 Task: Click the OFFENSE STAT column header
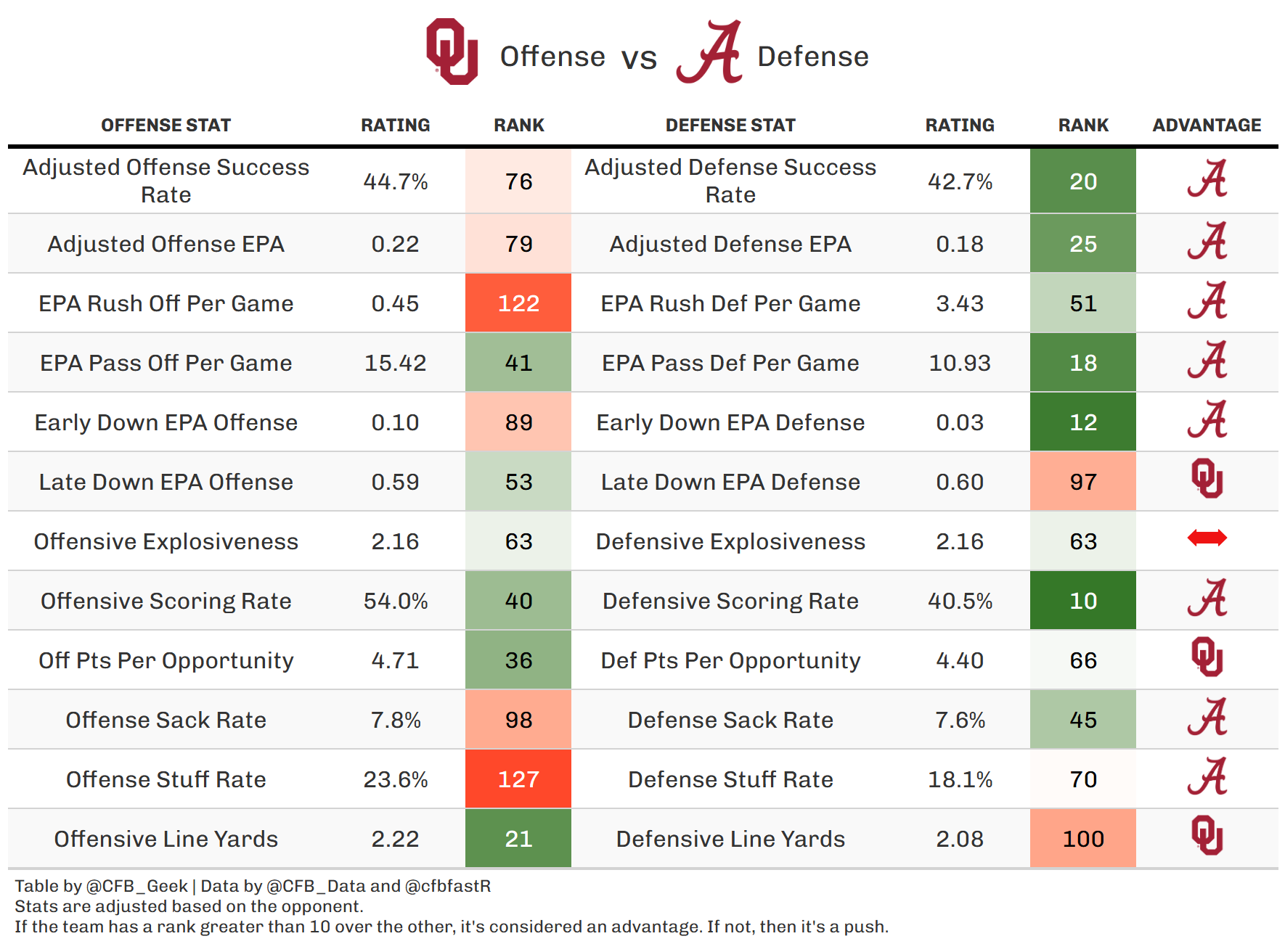pos(166,126)
